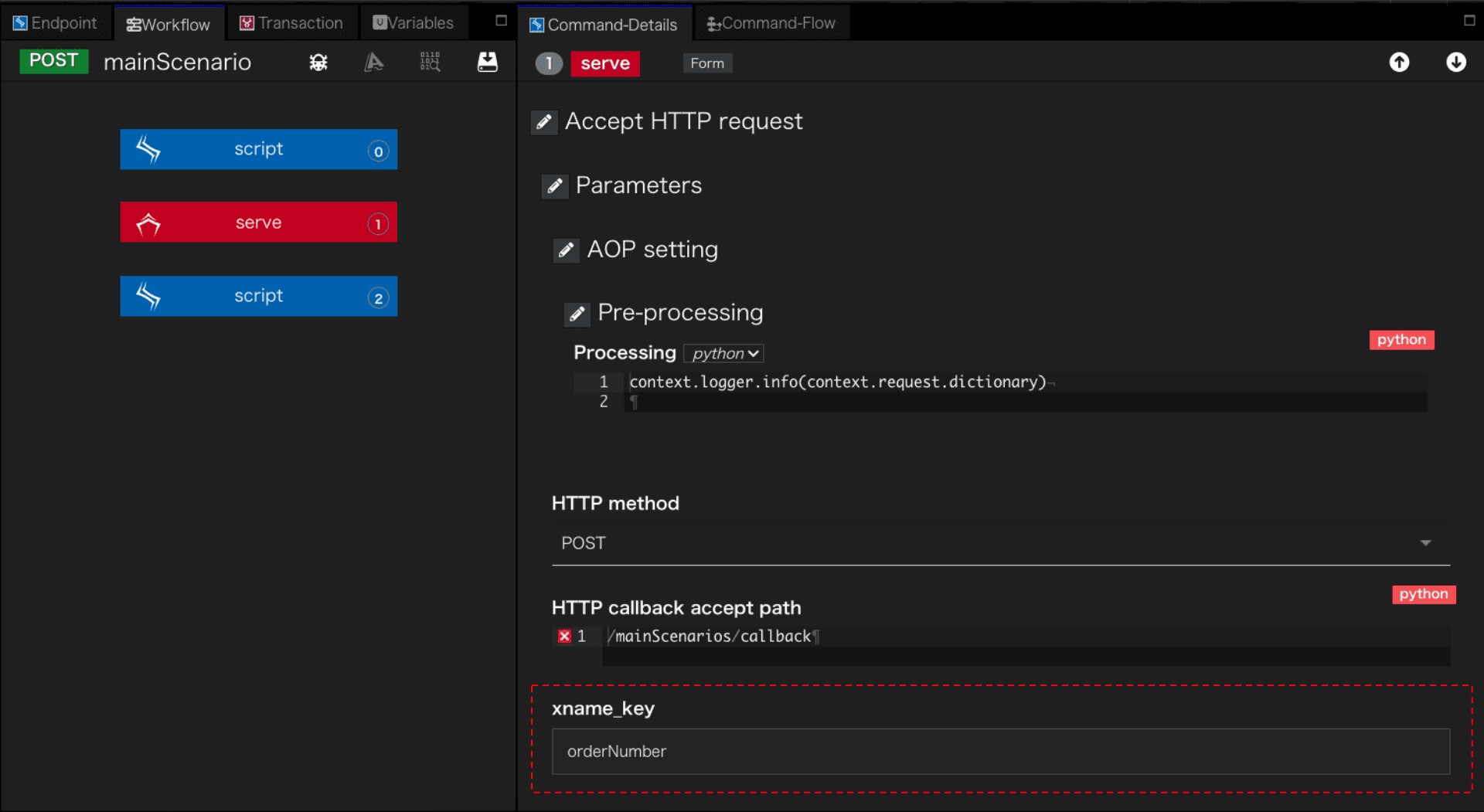Image resolution: width=1484 pixels, height=812 pixels.
Task: Toggle the Form view button
Action: pyautogui.click(x=707, y=63)
